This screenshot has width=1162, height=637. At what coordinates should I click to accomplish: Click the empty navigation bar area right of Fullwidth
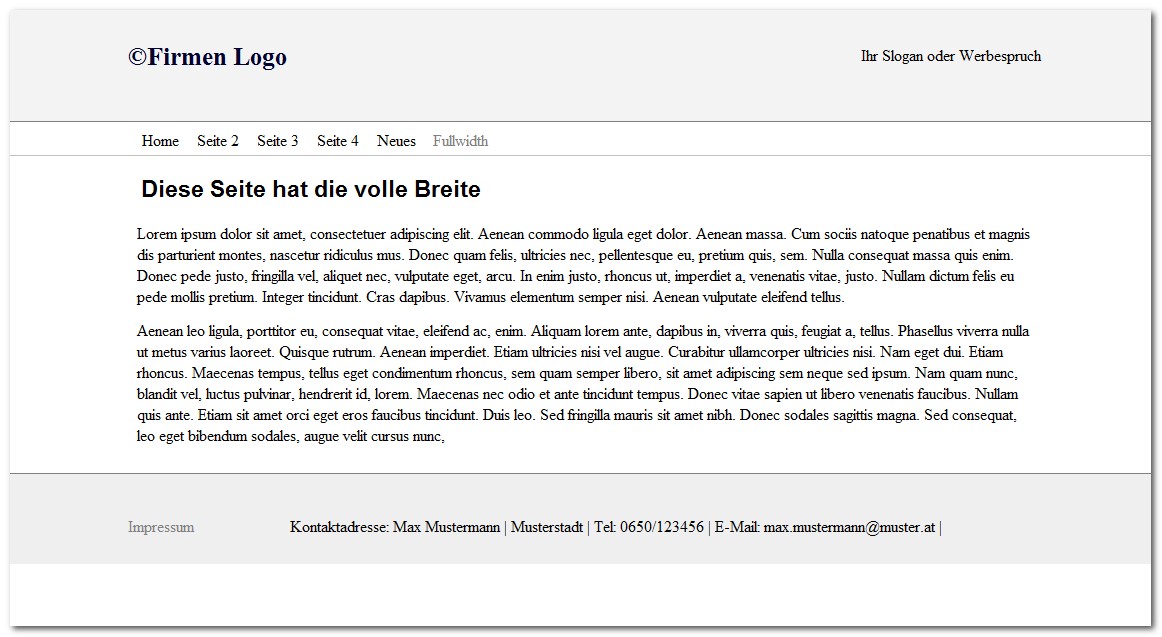pos(800,141)
